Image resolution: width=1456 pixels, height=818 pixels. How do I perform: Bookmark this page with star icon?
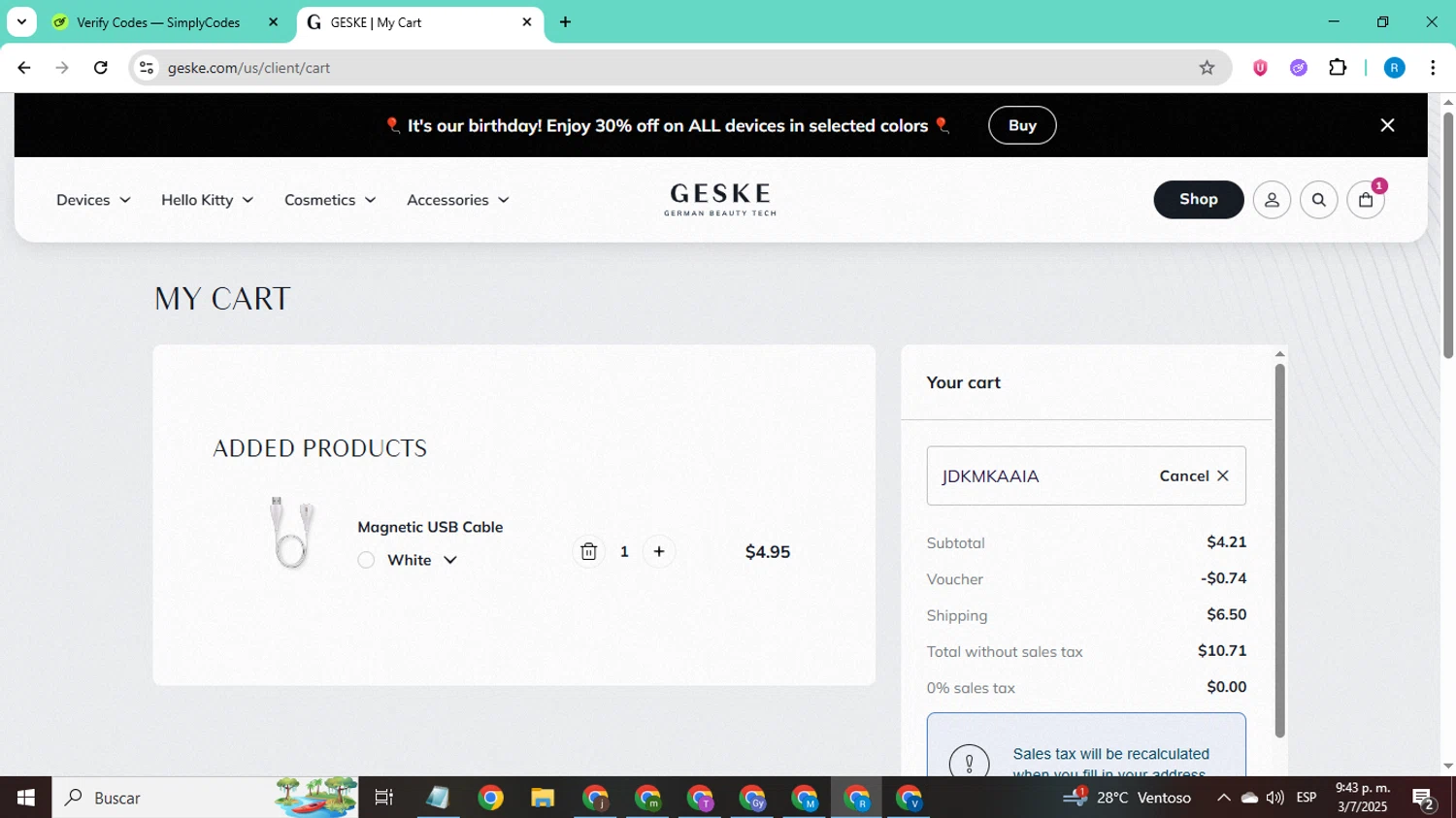point(1207,68)
